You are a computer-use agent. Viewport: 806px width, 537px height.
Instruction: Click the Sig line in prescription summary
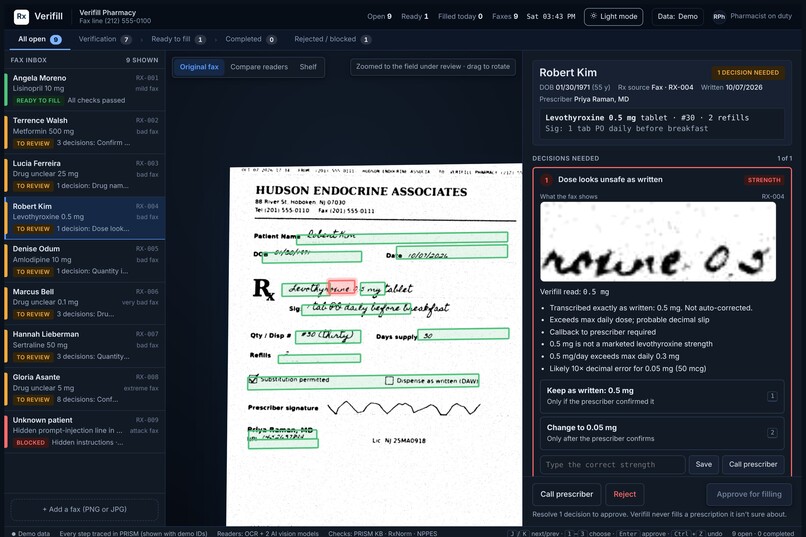tap(627, 128)
